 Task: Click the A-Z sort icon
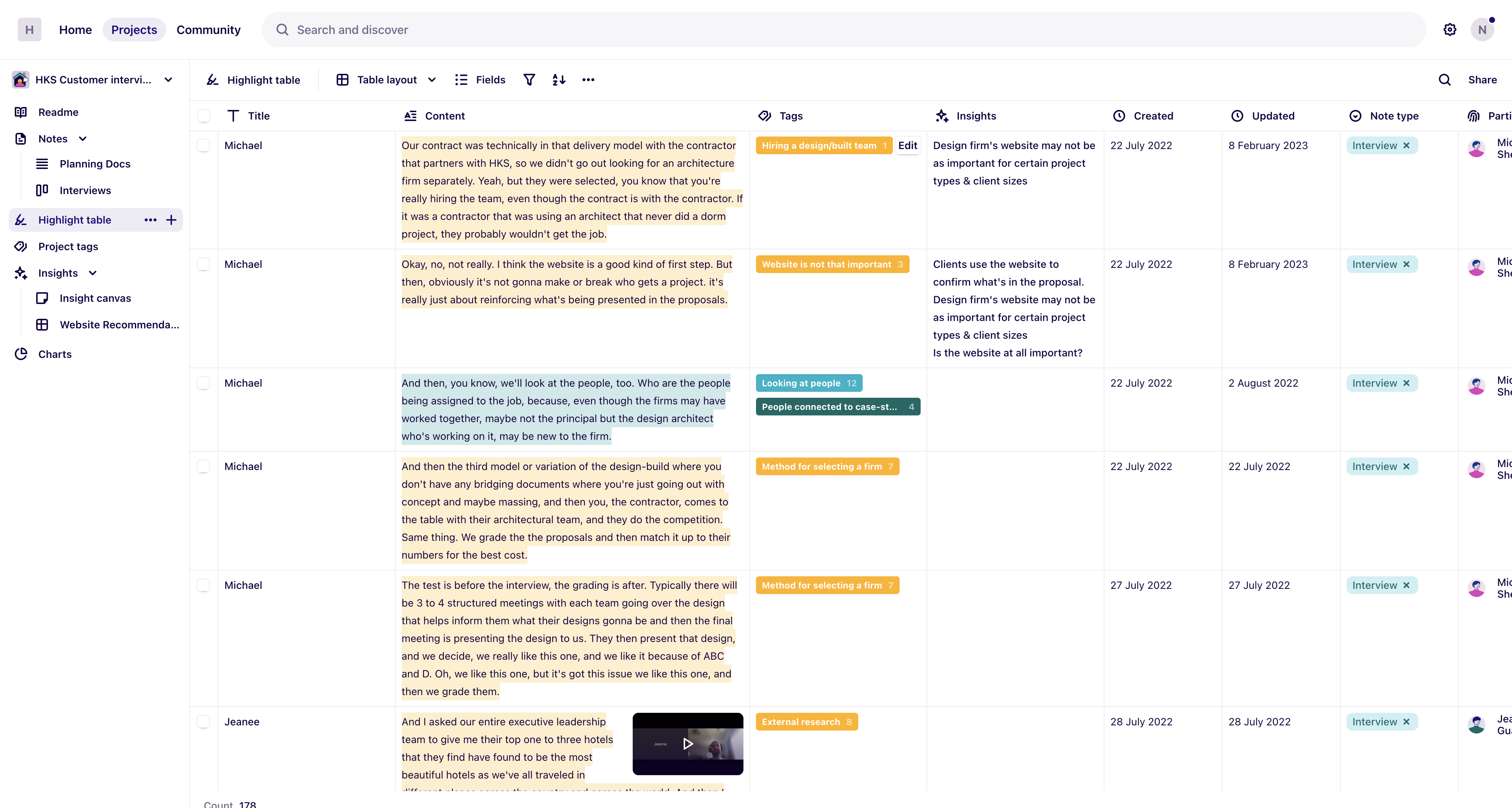pyautogui.click(x=559, y=80)
